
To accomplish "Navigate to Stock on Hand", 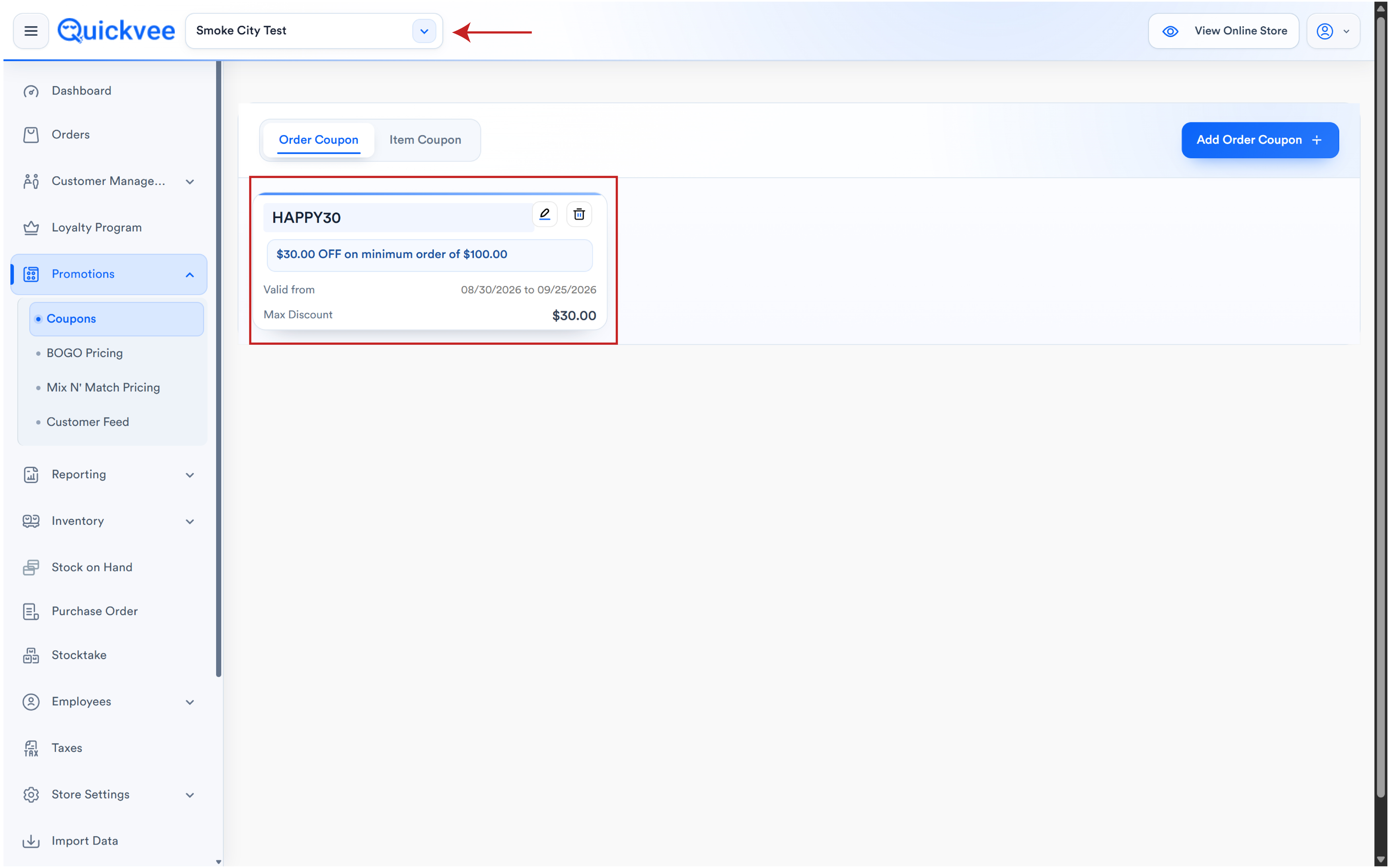I will click(92, 568).
